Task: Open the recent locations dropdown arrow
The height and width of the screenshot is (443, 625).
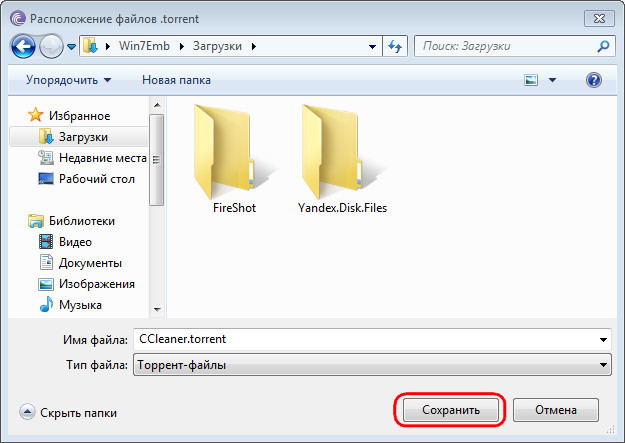Action: click(x=71, y=47)
